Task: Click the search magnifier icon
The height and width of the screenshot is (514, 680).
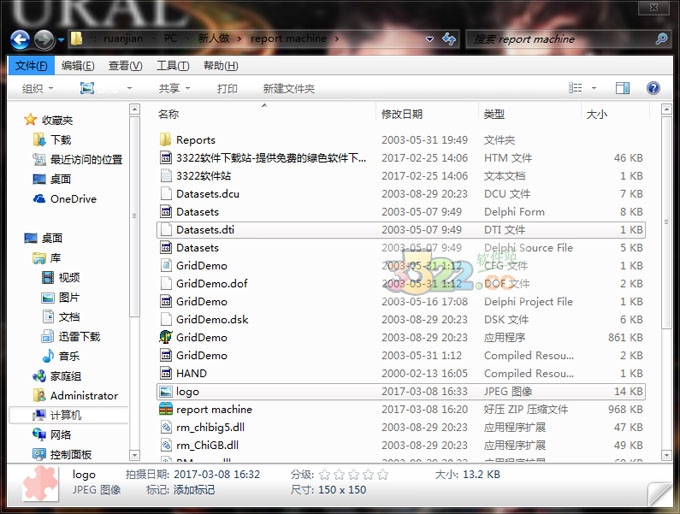Action: 661,39
